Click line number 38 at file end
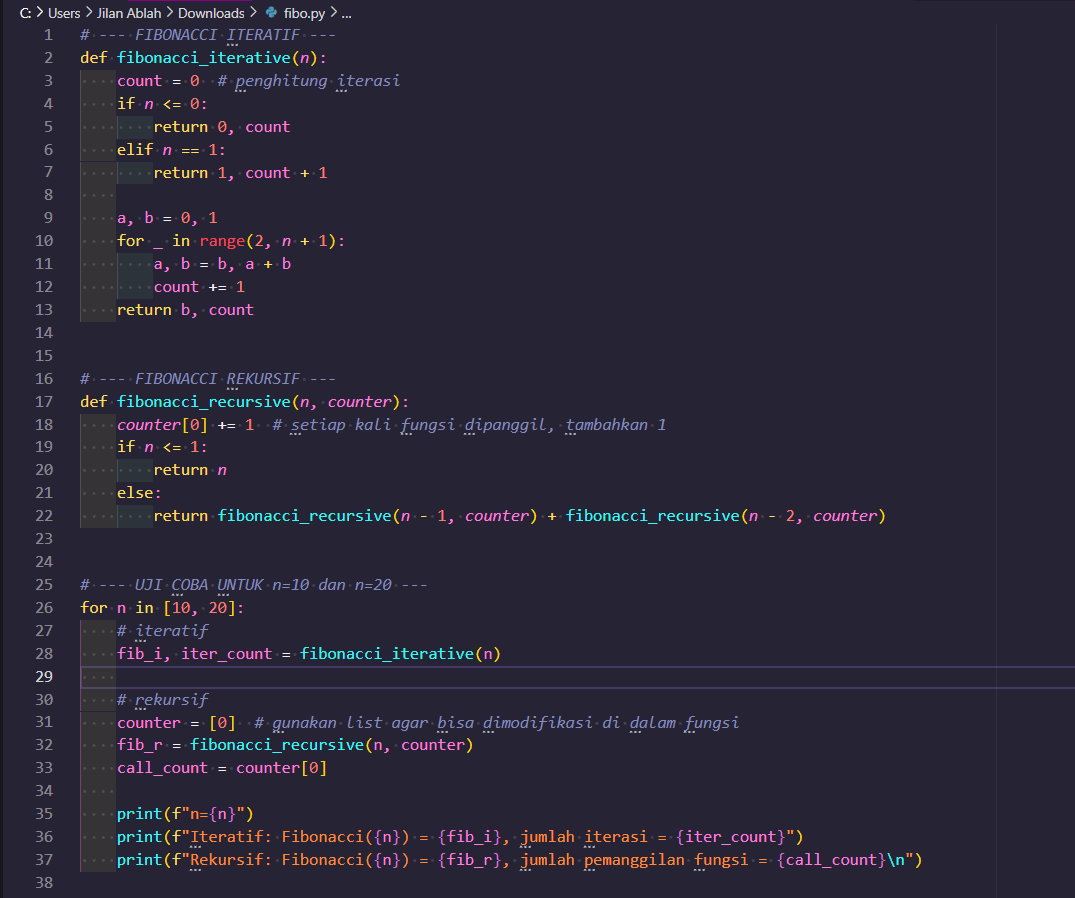Image resolution: width=1075 pixels, height=898 pixels. [43, 883]
